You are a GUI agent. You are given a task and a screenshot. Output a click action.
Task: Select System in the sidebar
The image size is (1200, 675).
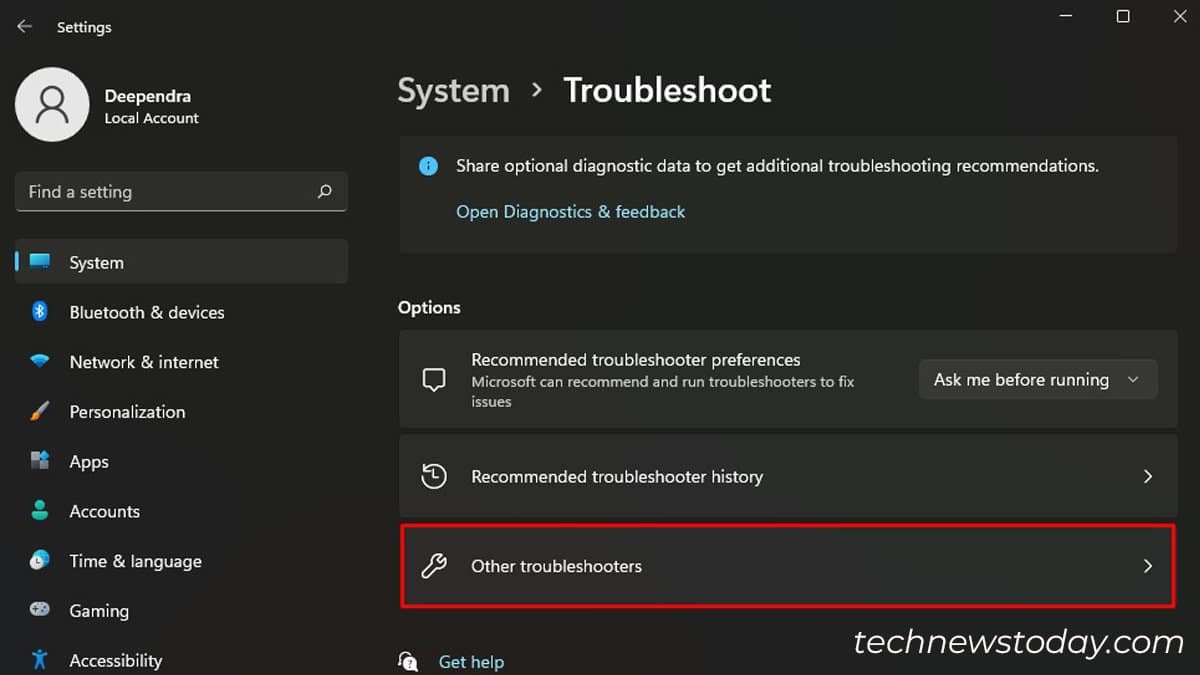(181, 262)
